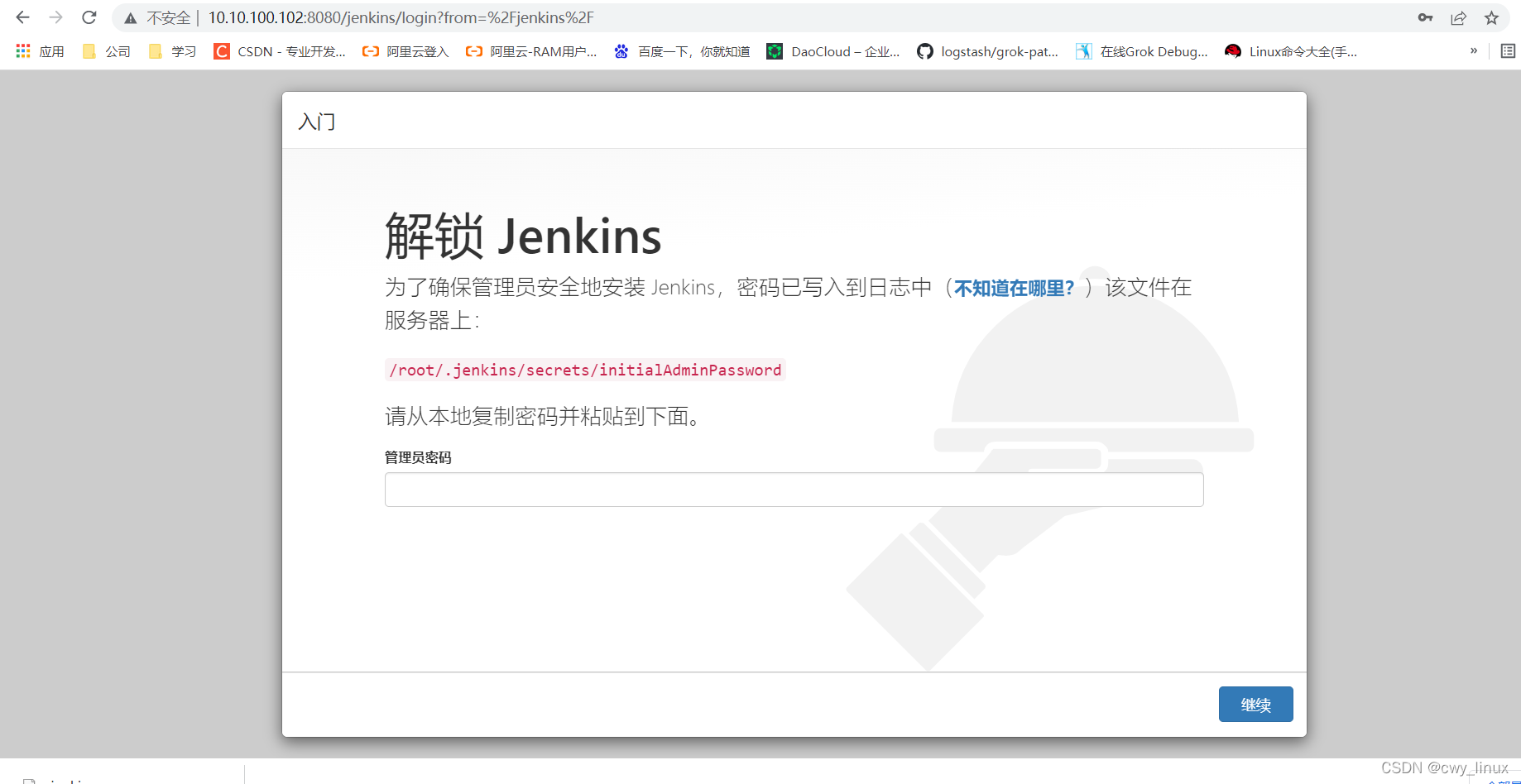The width and height of the screenshot is (1521, 784).
Task: Click the 管理员密码 input field
Action: tap(794, 490)
